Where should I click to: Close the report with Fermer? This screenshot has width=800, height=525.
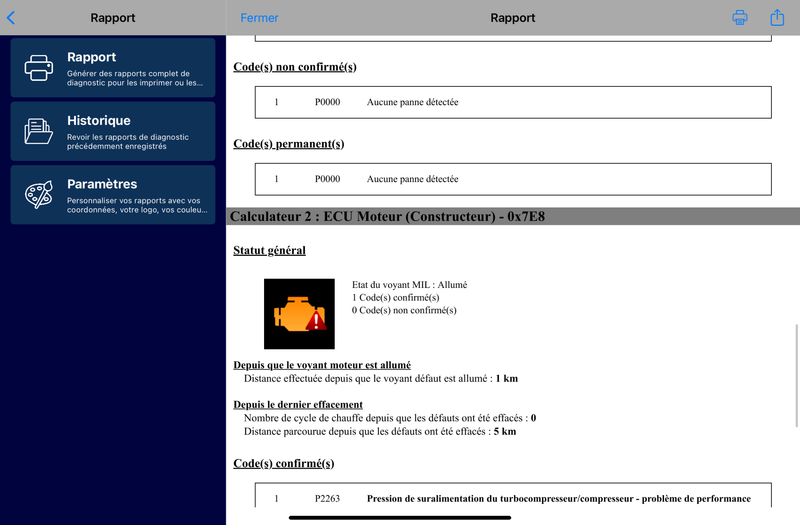point(259,18)
